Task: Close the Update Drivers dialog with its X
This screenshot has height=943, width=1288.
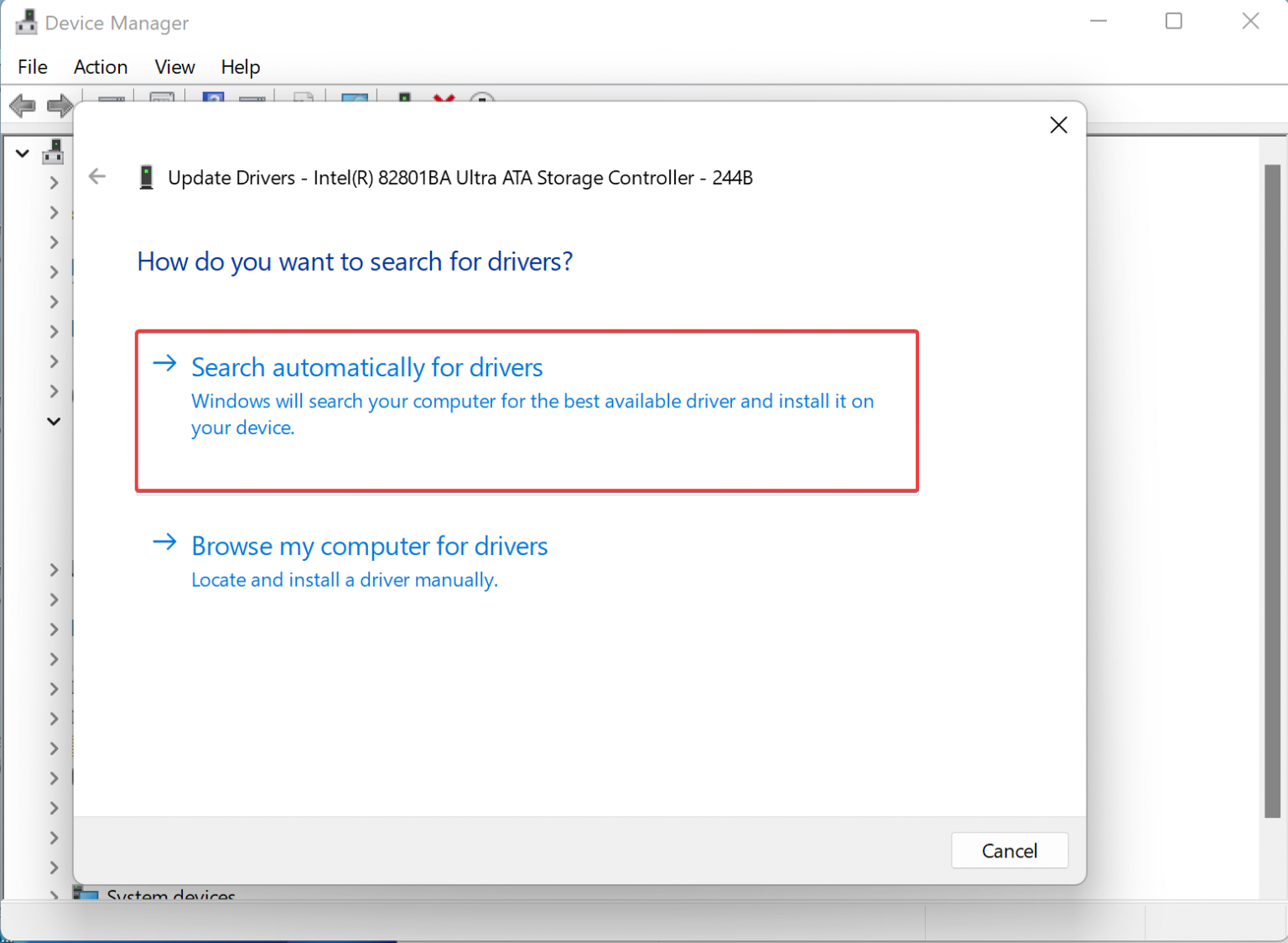Action: point(1058,125)
